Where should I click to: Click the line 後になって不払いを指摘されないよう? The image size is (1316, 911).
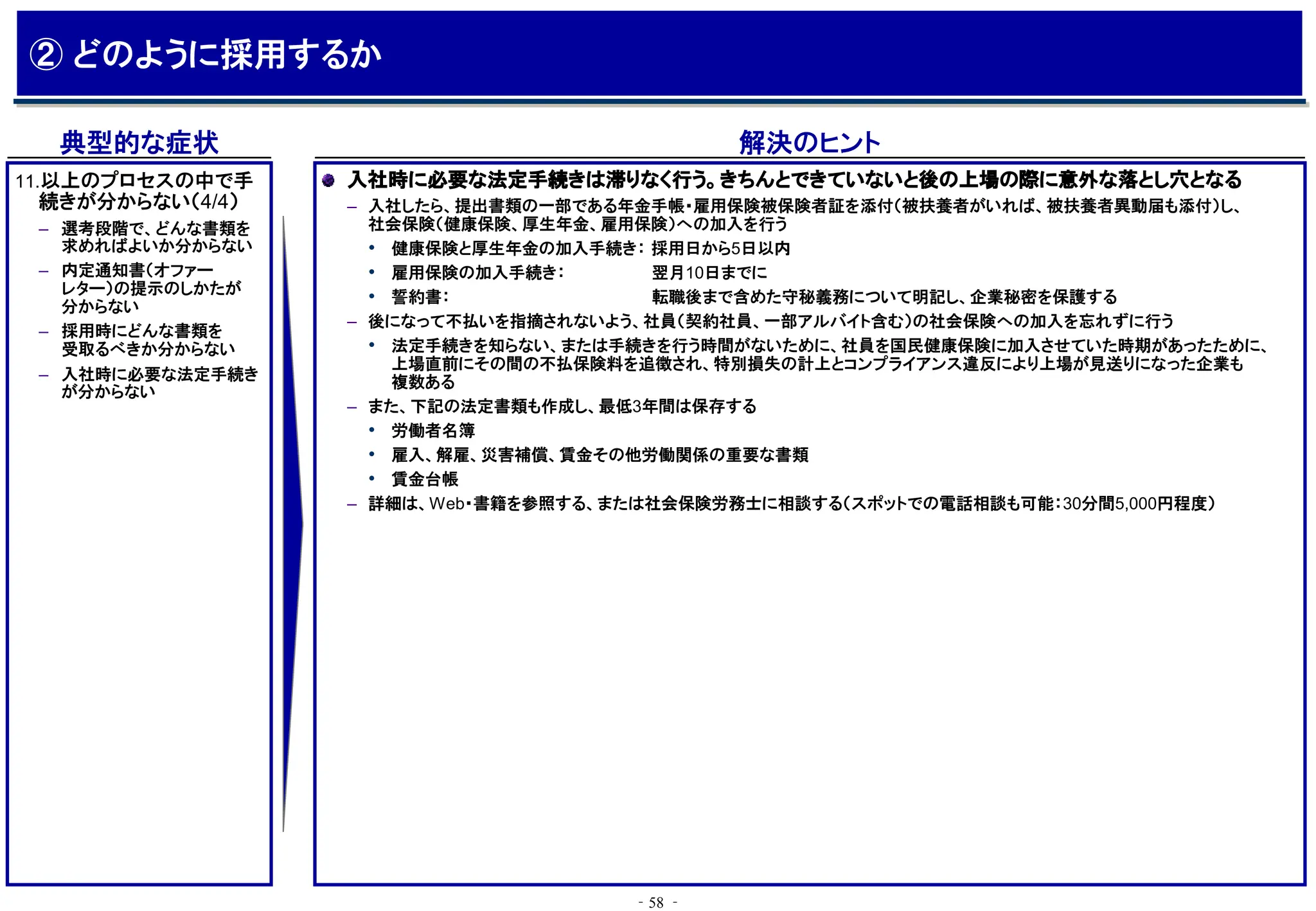coord(771,321)
